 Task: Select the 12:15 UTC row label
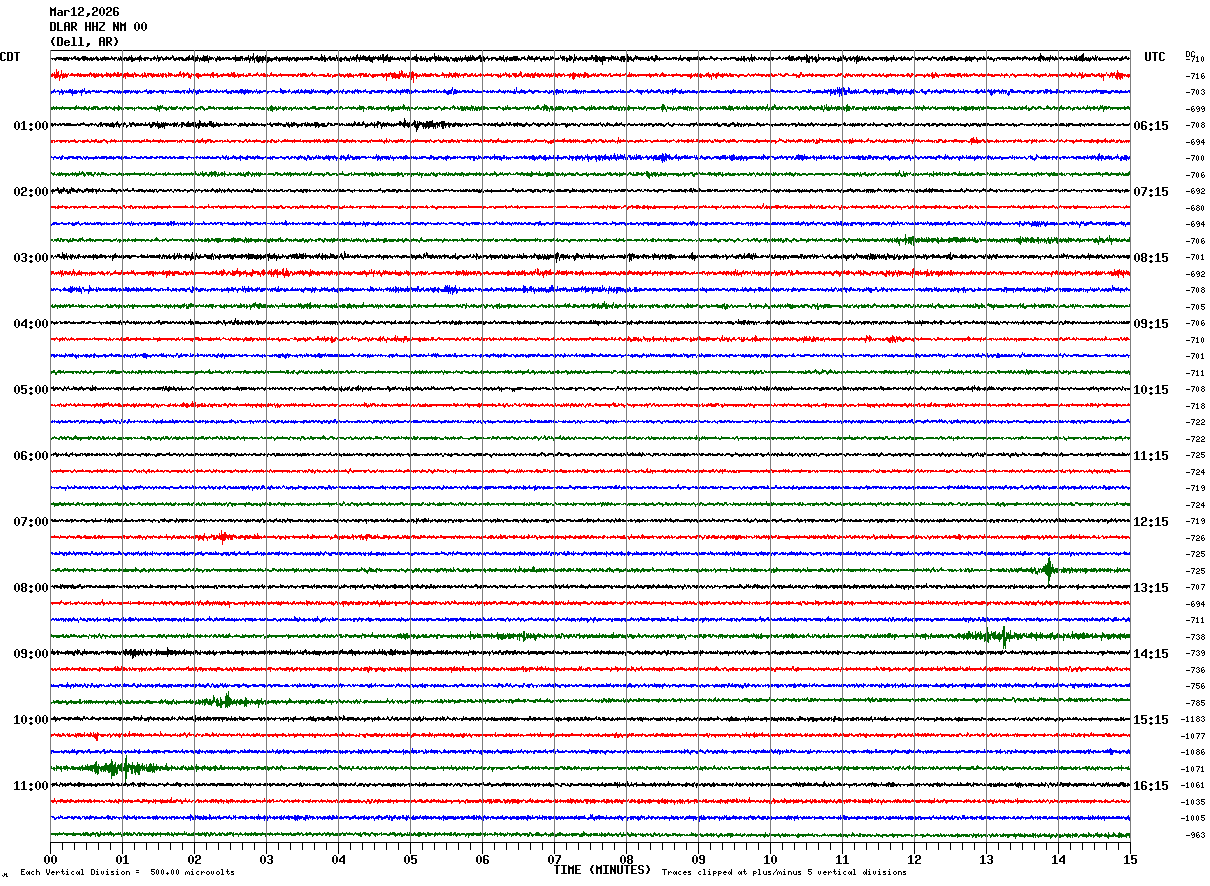(x=1150, y=522)
